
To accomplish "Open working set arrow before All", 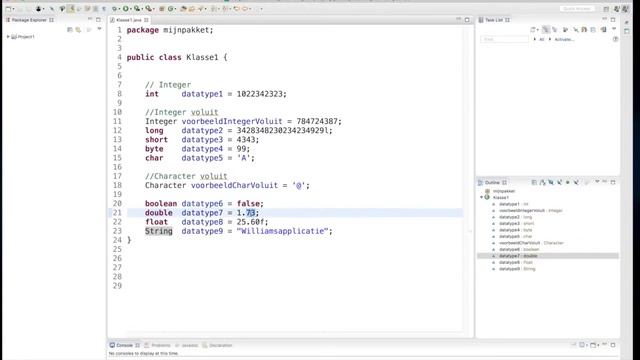I will click(x=535, y=39).
